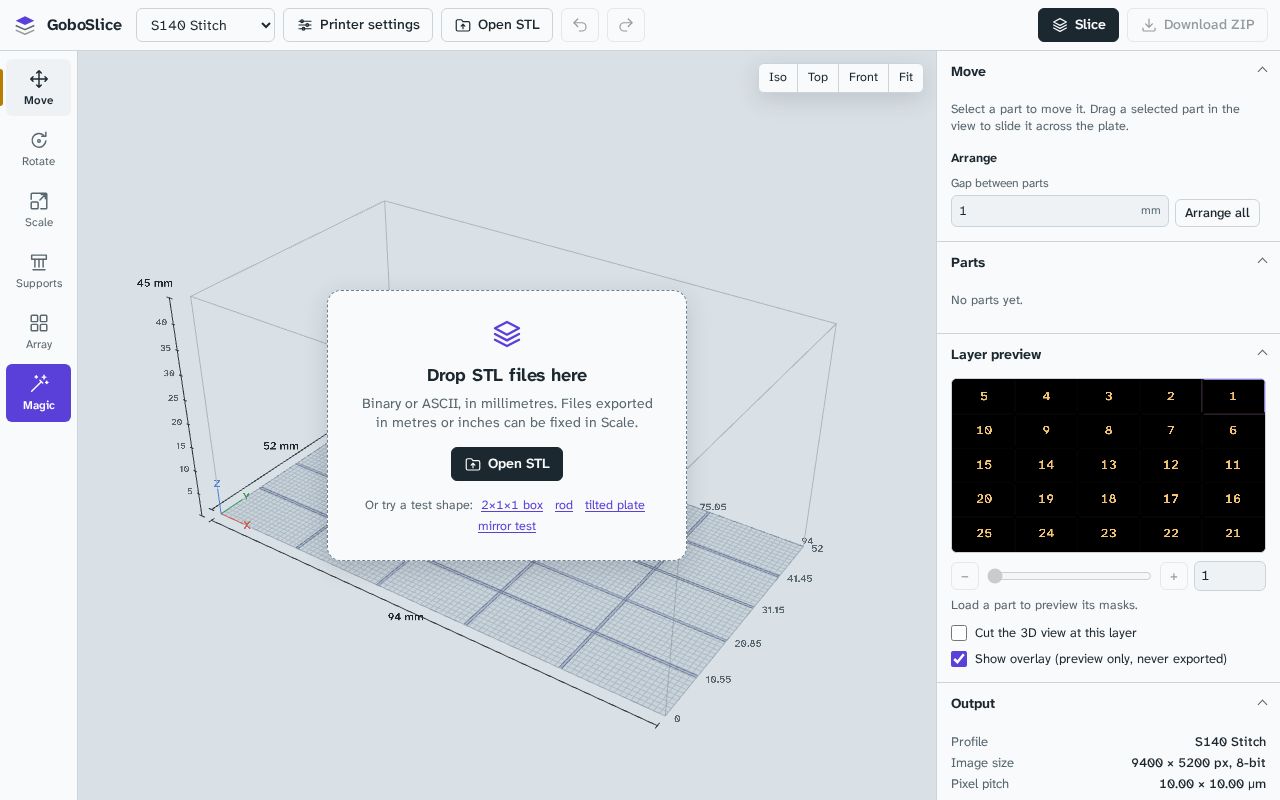Select the Rotate tool
This screenshot has width=1280, height=800.
point(38,148)
